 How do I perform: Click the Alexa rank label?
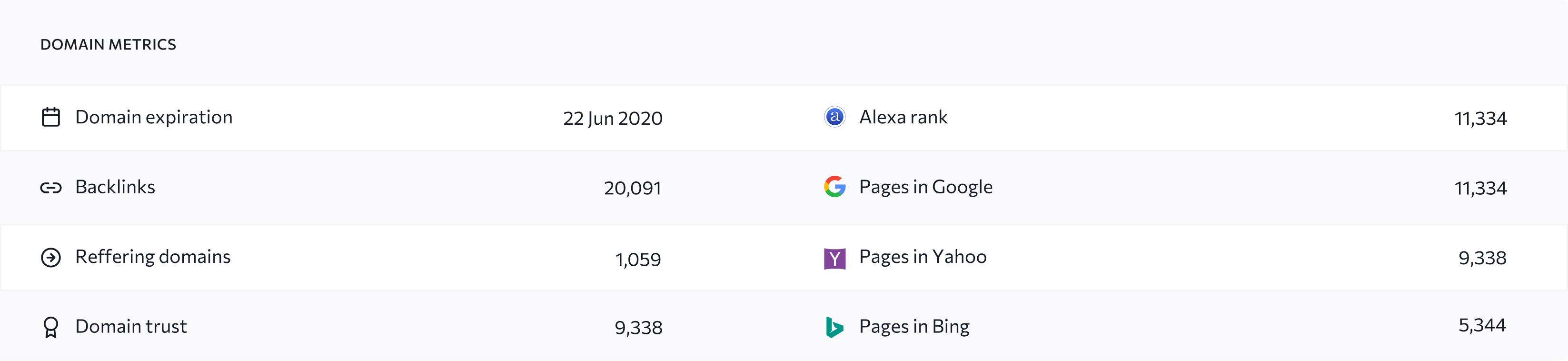(903, 117)
